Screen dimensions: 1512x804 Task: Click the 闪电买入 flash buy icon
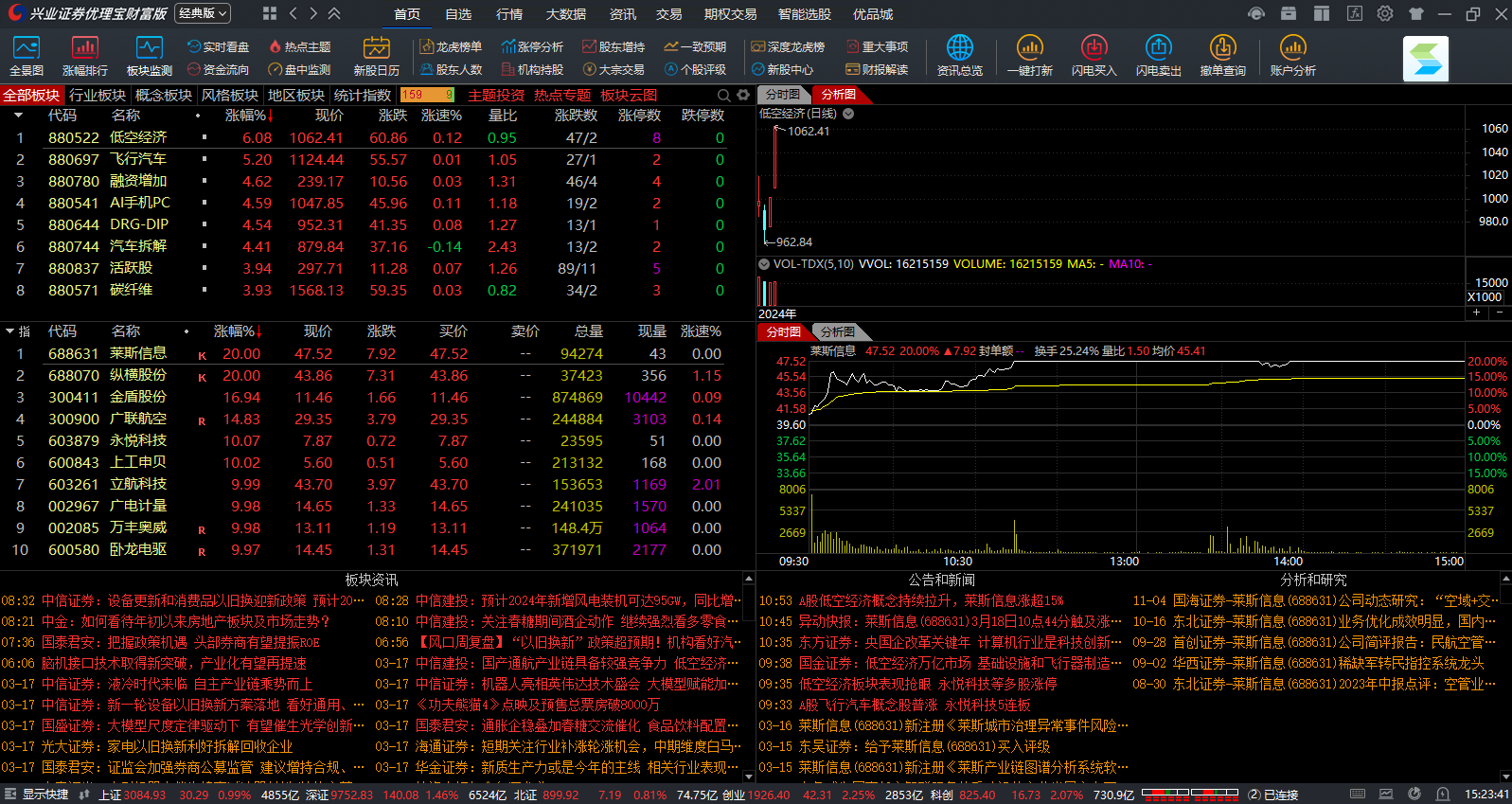click(x=1094, y=56)
